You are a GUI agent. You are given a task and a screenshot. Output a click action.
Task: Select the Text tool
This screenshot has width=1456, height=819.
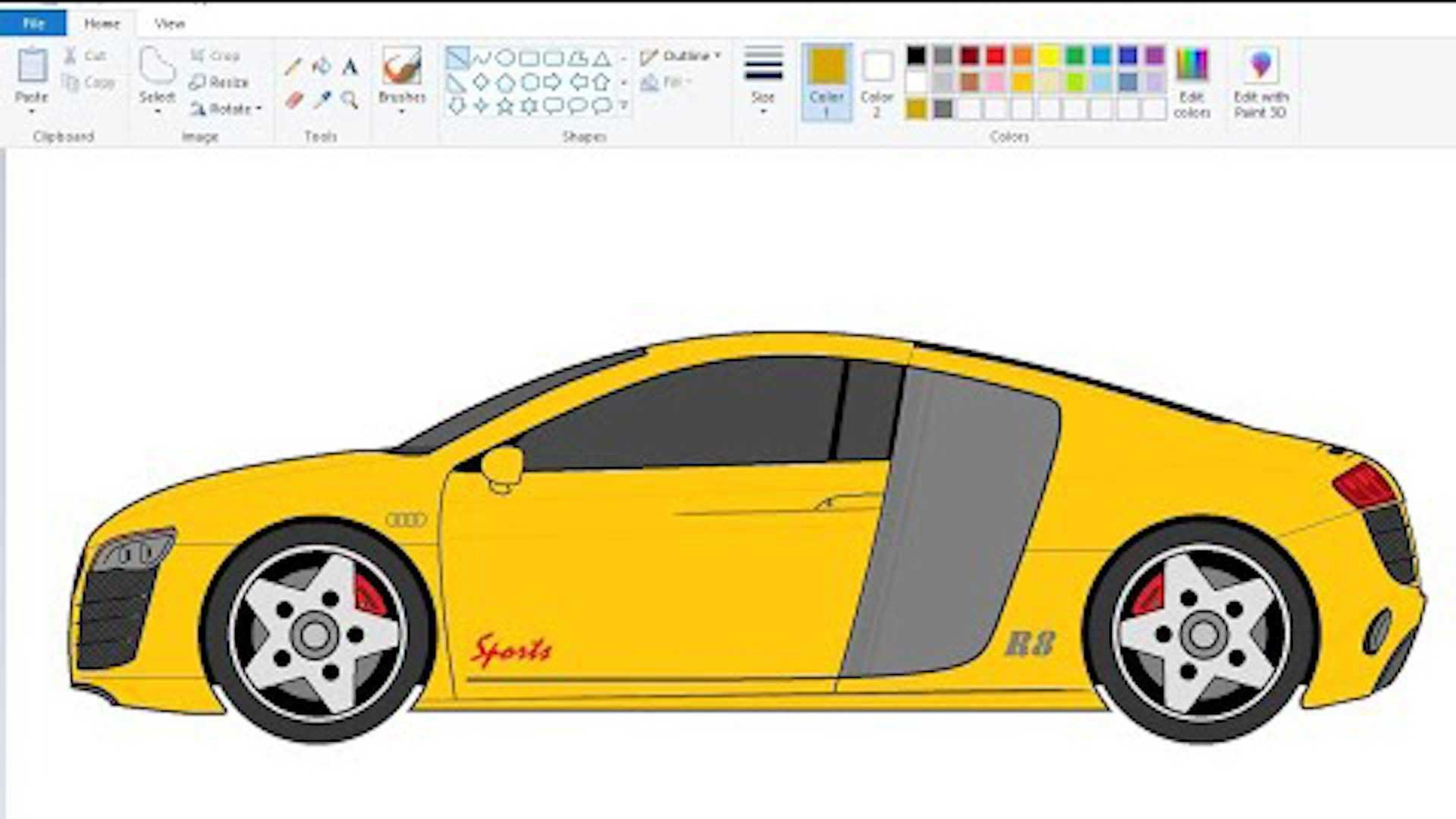tap(350, 67)
